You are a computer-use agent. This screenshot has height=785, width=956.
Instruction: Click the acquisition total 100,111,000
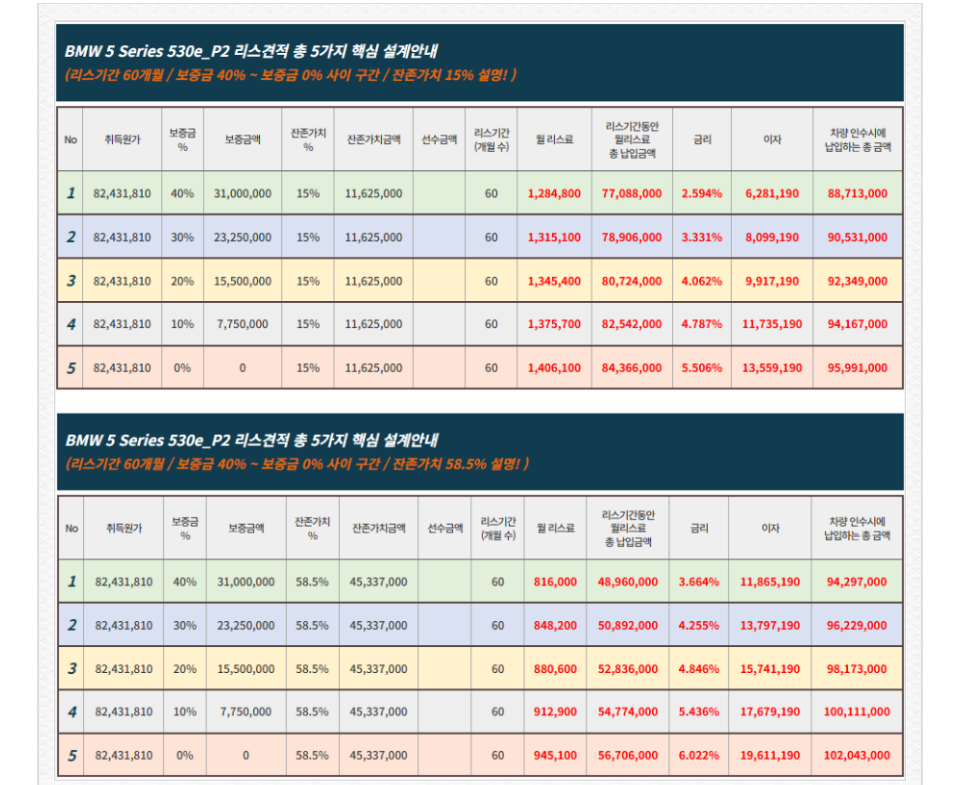coord(857,711)
